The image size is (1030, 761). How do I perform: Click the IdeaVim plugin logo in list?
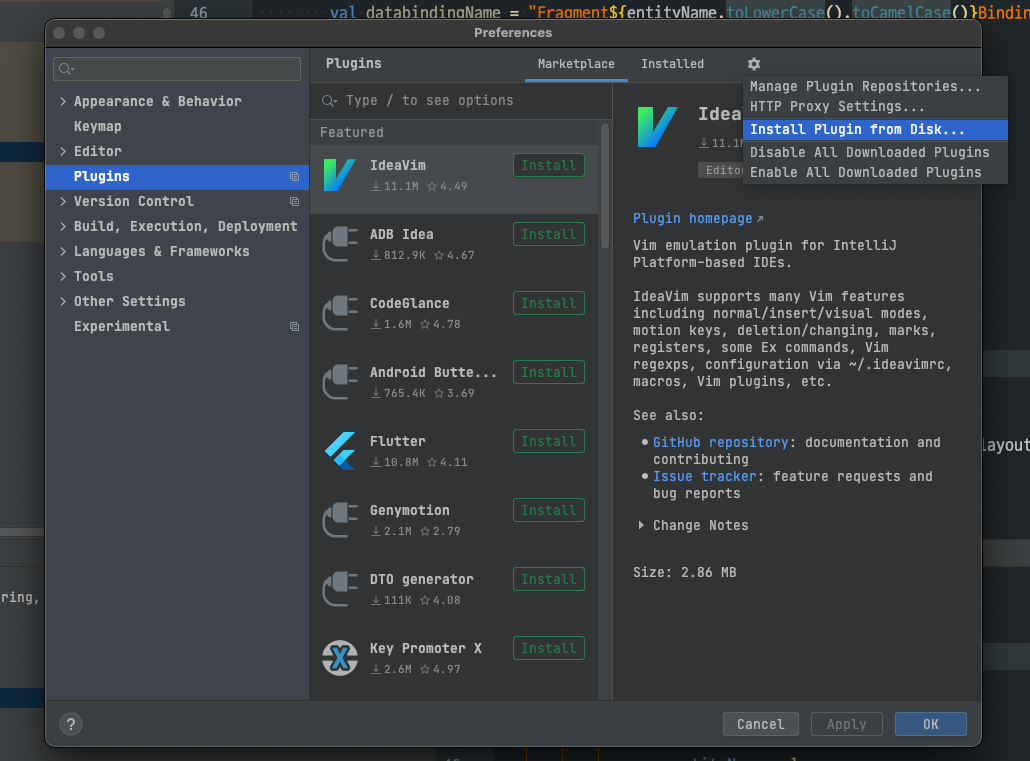coord(340,175)
